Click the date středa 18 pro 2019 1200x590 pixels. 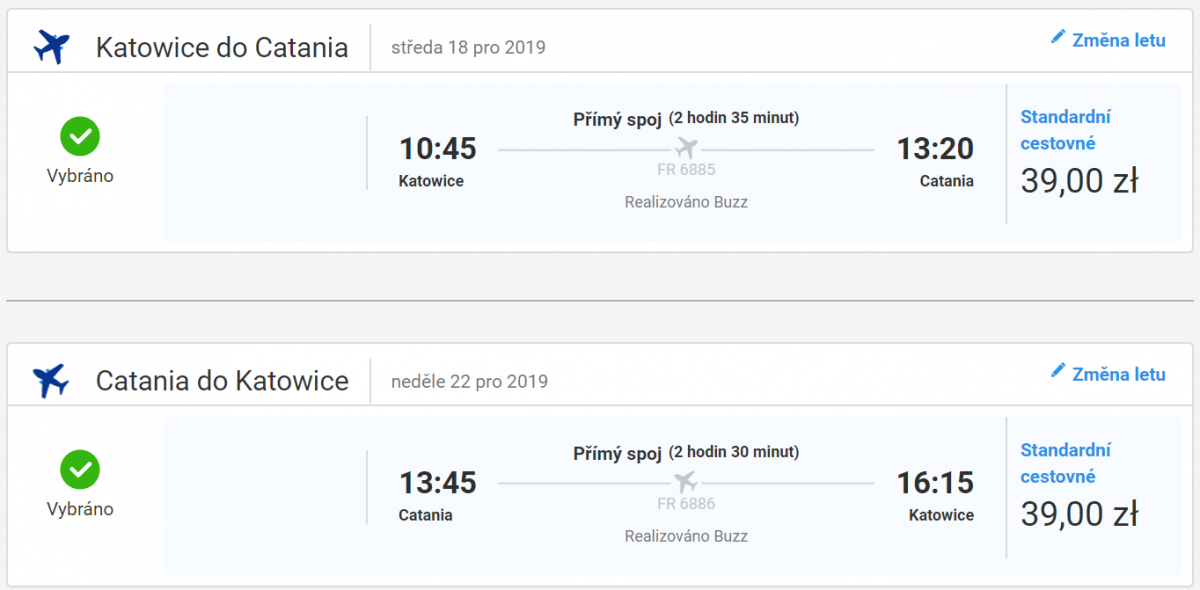pyautogui.click(x=468, y=47)
